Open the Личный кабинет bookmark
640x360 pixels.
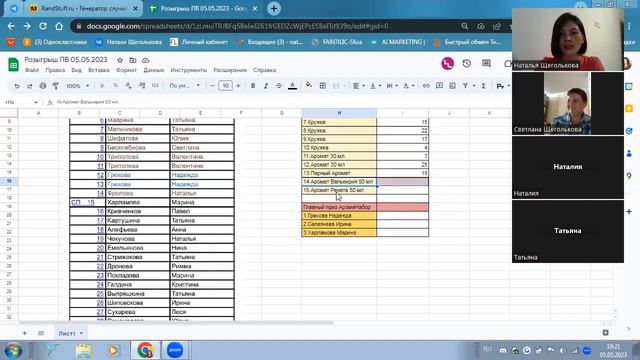point(199,42)
